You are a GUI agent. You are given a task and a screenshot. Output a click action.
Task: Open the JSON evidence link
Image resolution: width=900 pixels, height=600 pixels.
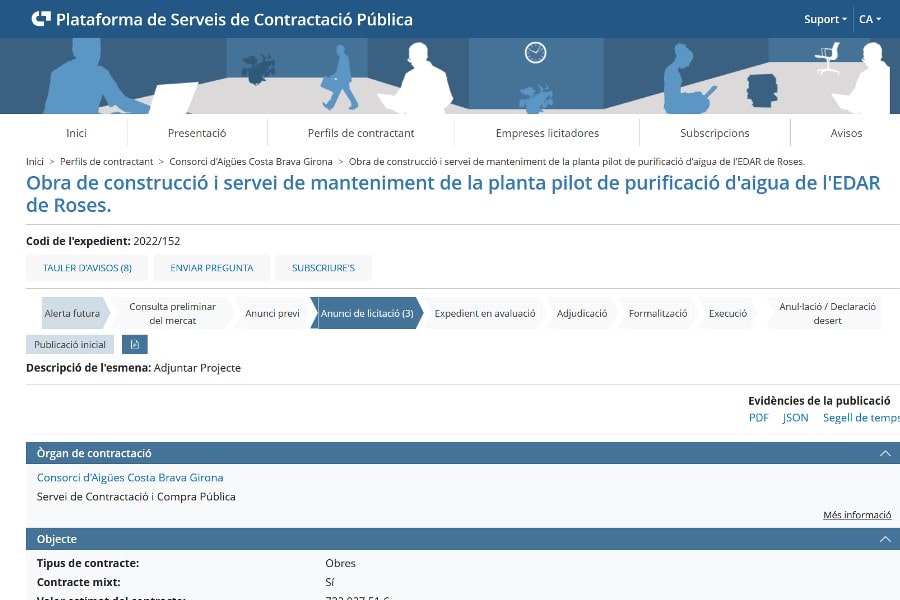coord(795,418)
